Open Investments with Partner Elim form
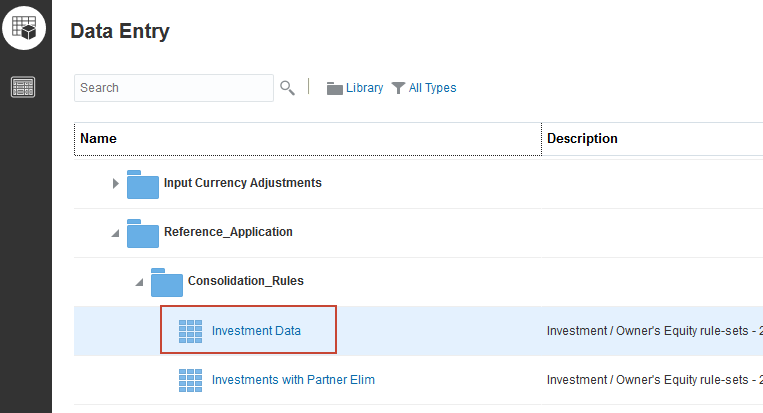The width and height of the screenshot is (763, 413). tap(293, 380)
